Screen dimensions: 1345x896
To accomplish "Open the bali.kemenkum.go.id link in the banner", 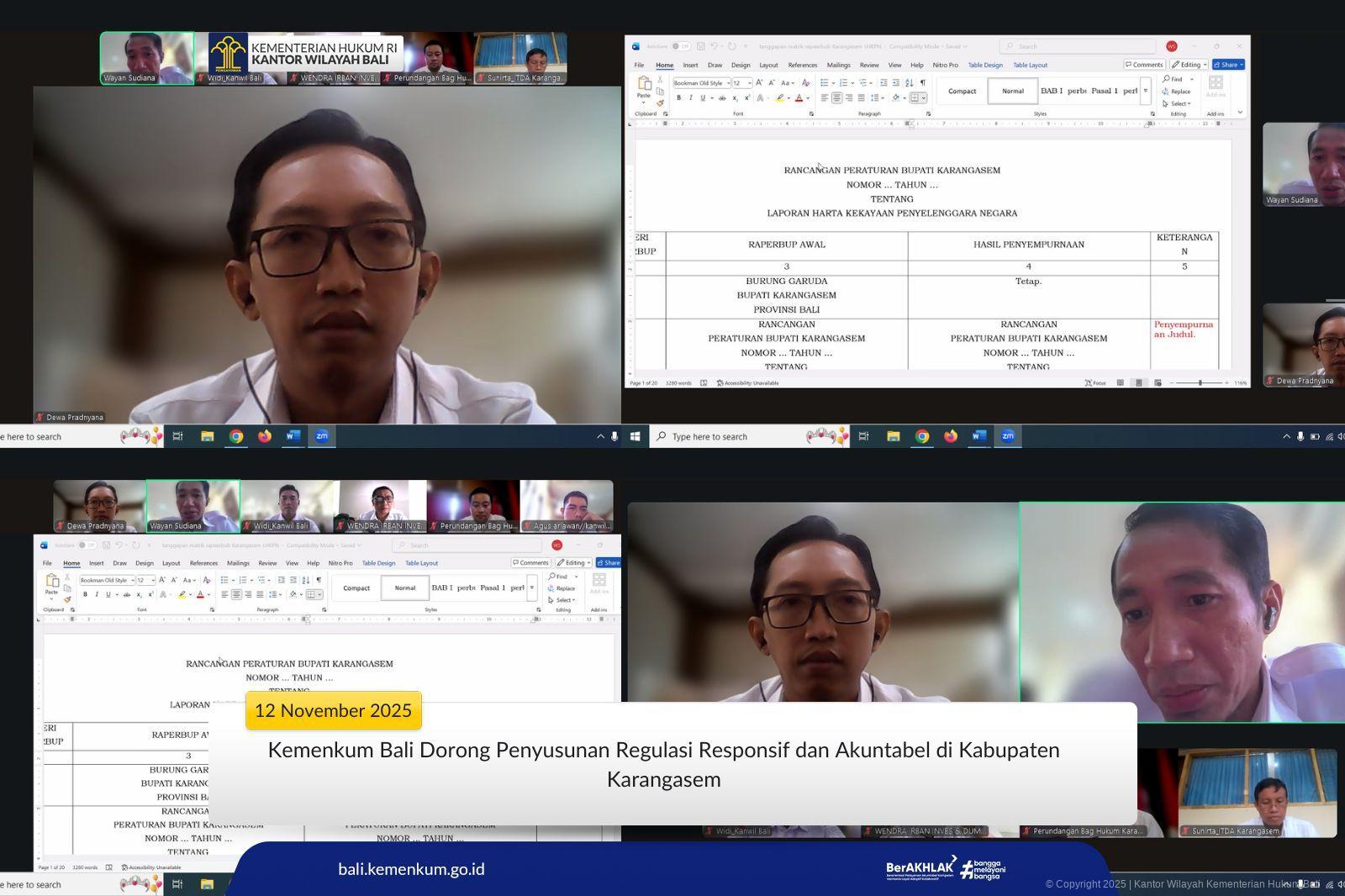I will pos(411,869).
